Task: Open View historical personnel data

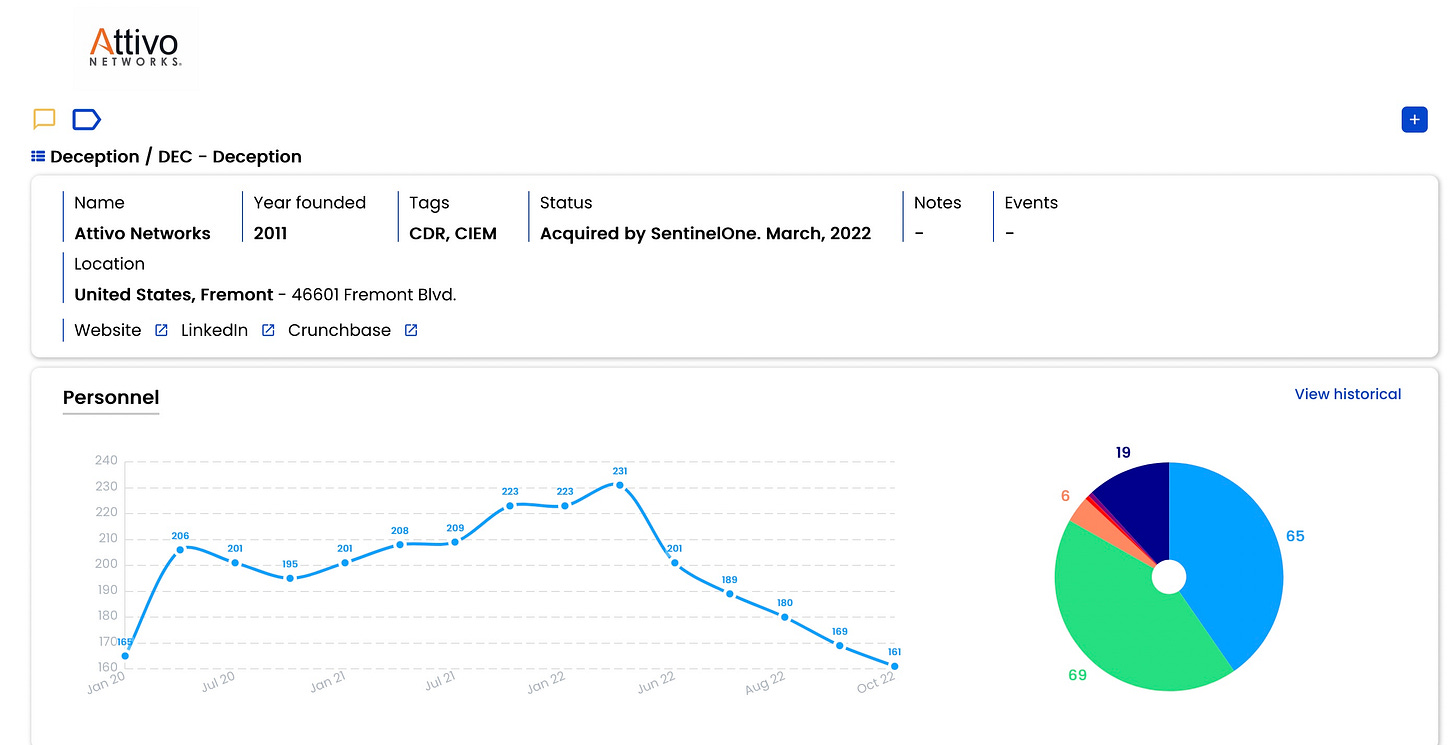Action: [1348, 394]
